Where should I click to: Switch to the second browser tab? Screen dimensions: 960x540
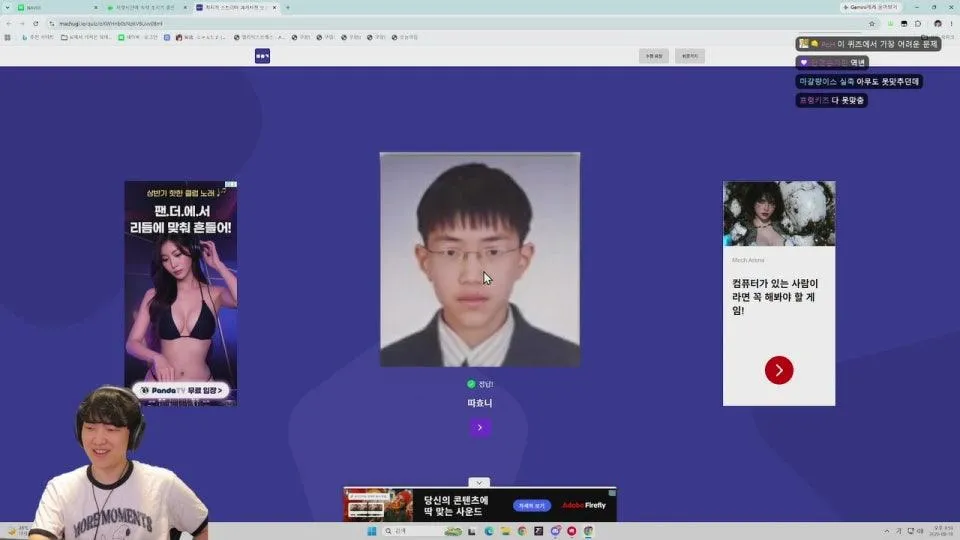(x=146, y=7)
